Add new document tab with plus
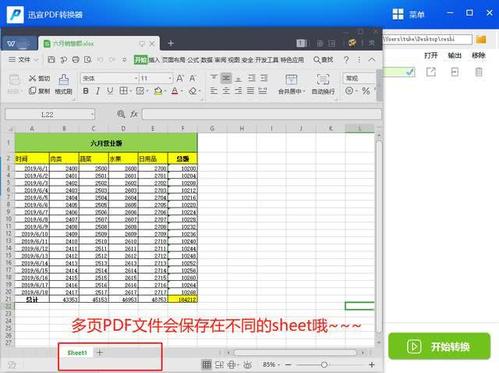Viewport: 499px width, 373px height. (171, 43)
